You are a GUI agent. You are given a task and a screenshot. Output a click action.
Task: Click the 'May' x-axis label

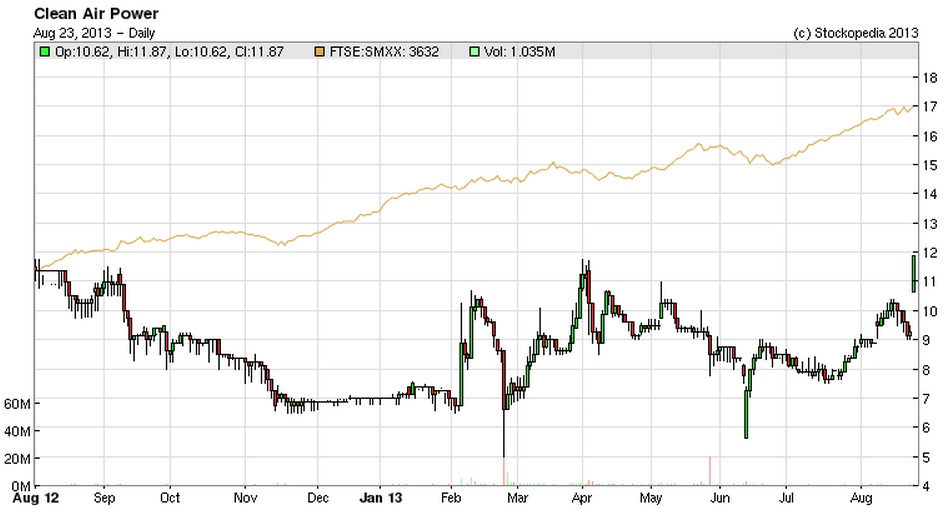click(x=651, y=498)
